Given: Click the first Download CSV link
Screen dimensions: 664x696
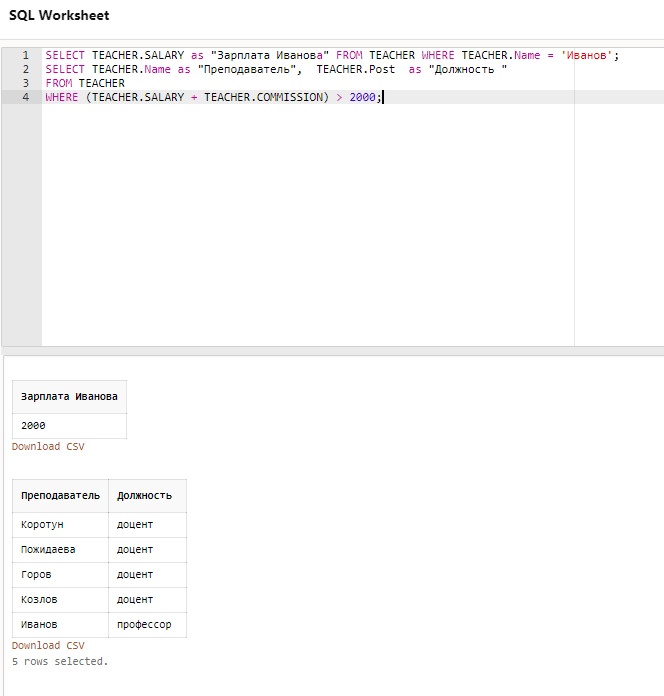Looking at the screenshot, I should pos(48,447).
